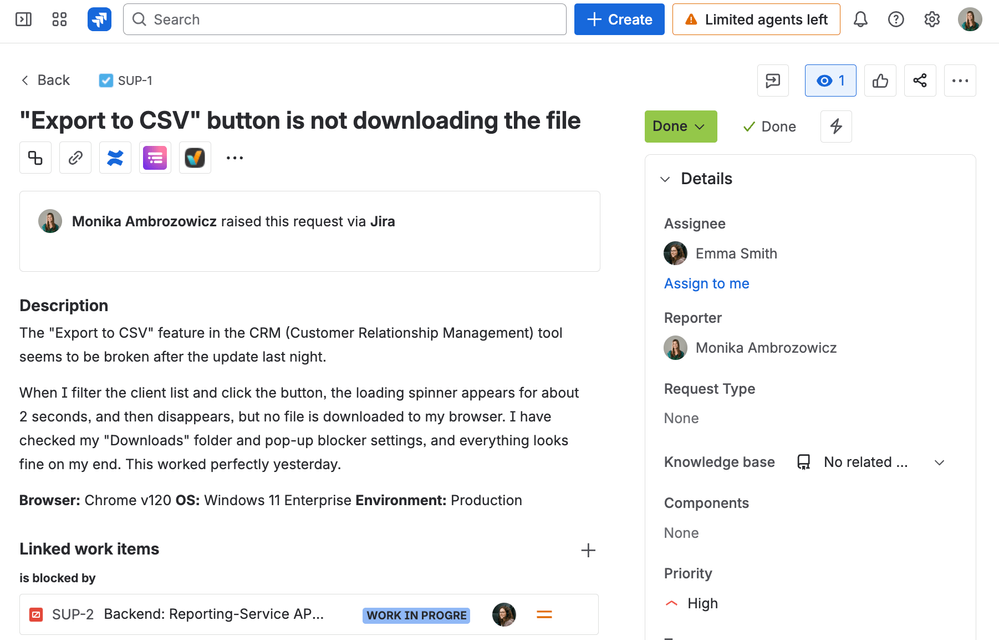Select the purple forms icon on the toolbar
The width and height of the screenshot is (999, 640).
(154, 157)
